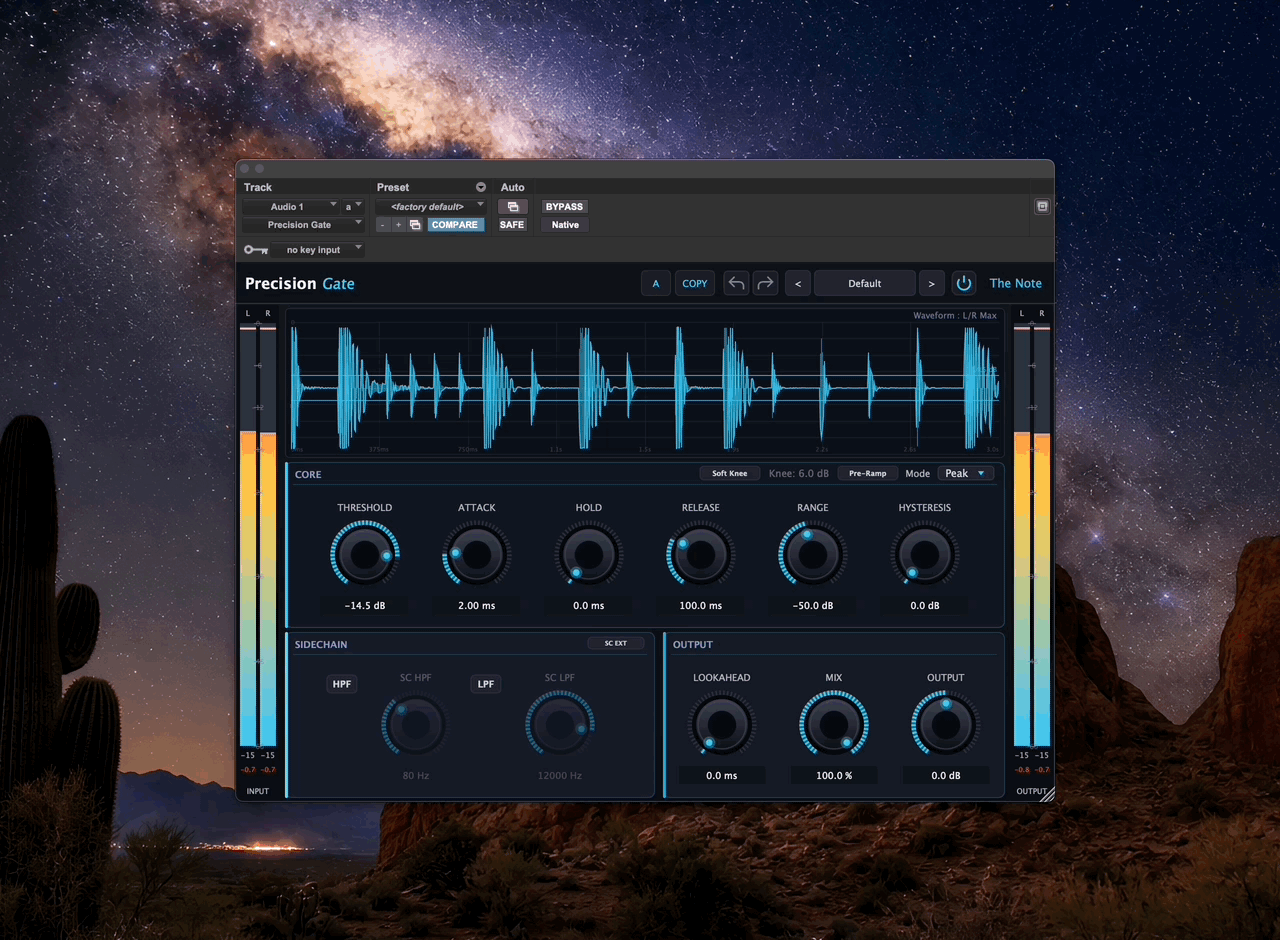Click the COMPARE button

(455, 225)
